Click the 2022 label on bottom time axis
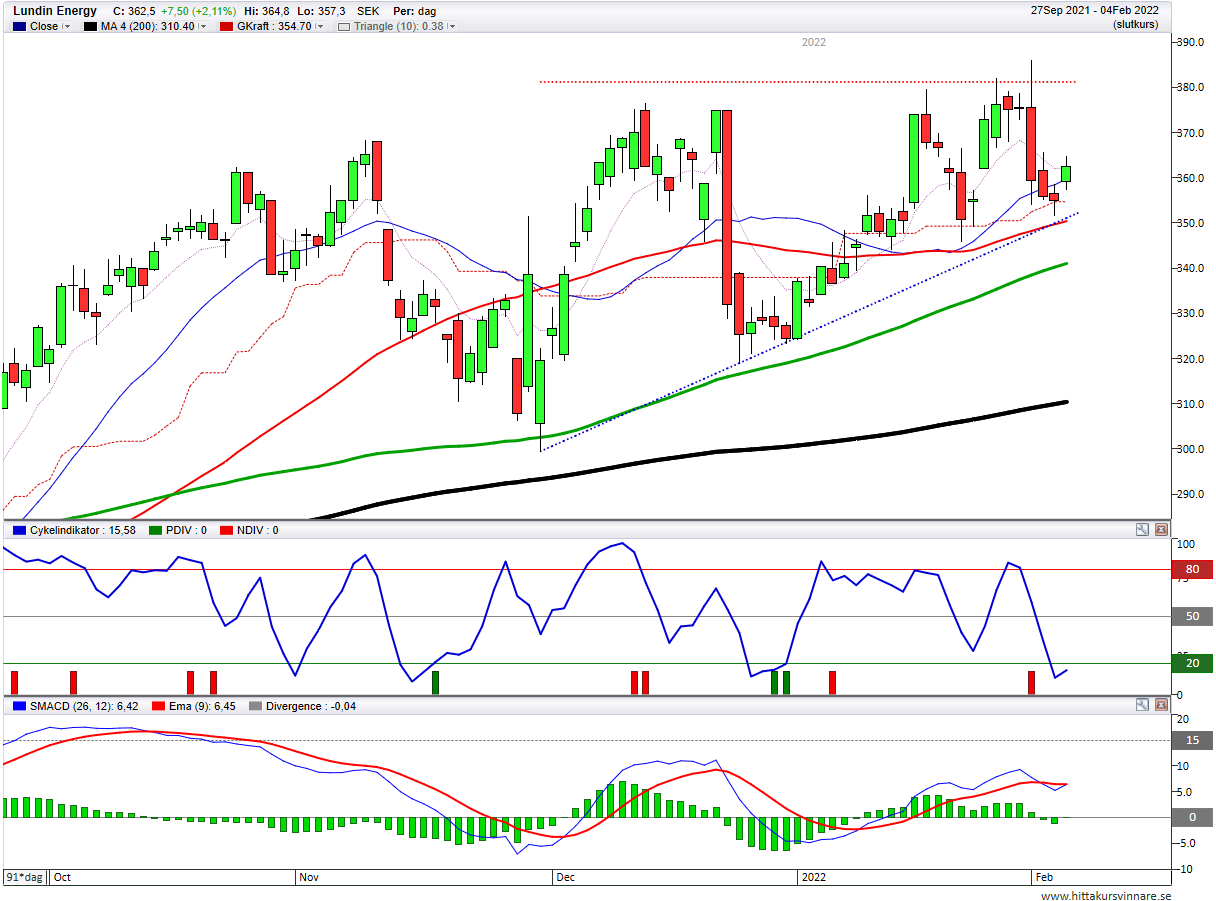The width and height of the screenshot is (1216, 901). (813, 877)
